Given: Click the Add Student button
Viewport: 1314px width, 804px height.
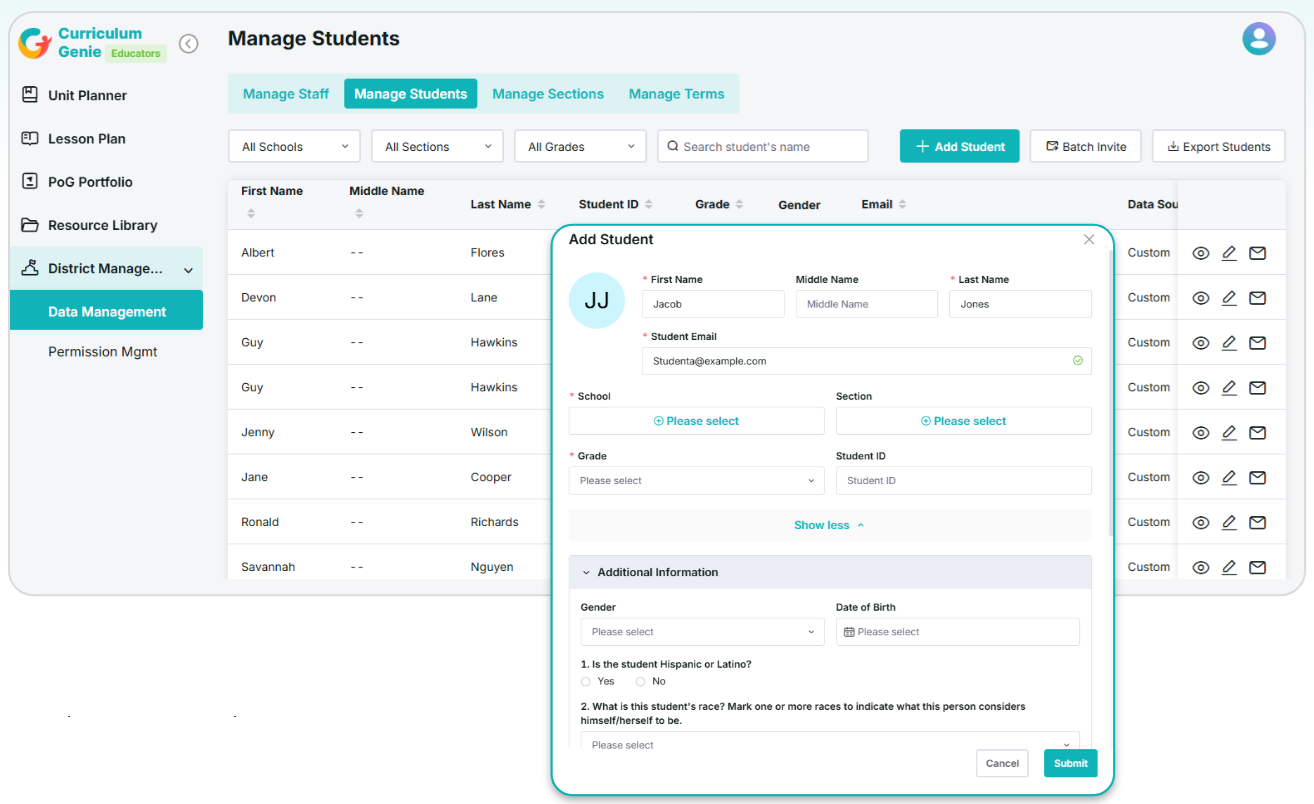Looking at the screenshot, I should [960, 146].
